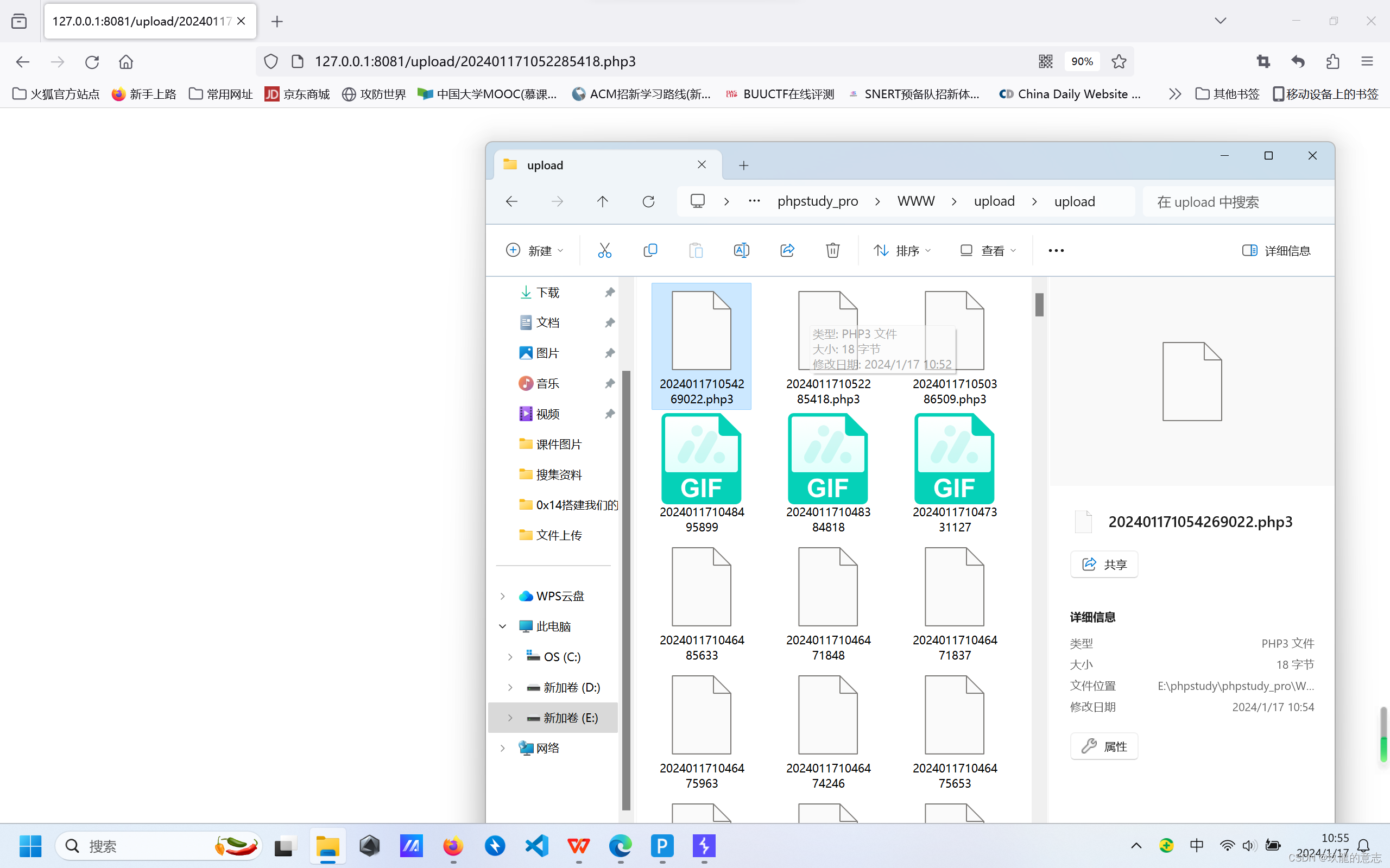Click the phpstudy_pro breadcrumb segment

(x=818, y=201)
